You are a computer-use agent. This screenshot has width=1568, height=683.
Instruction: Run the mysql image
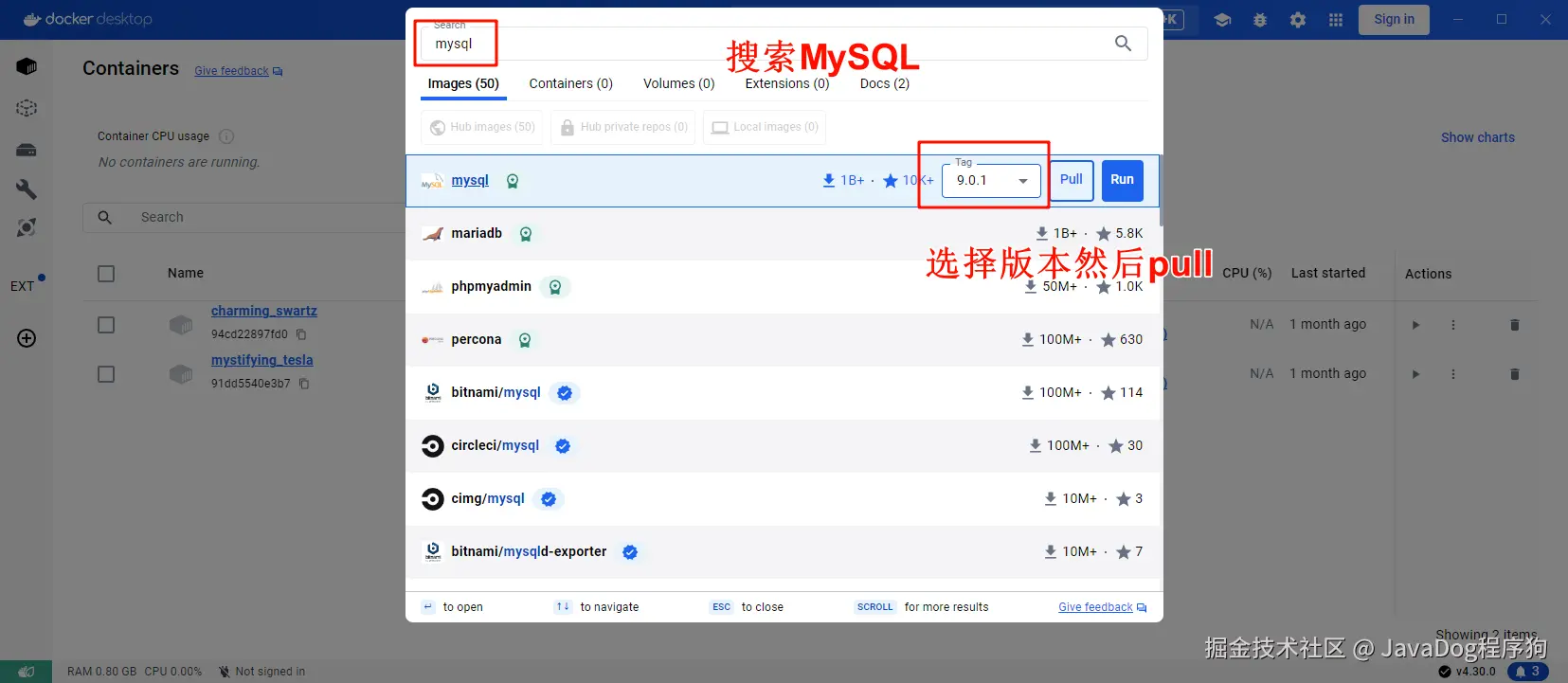click(x=1123, y=180)
